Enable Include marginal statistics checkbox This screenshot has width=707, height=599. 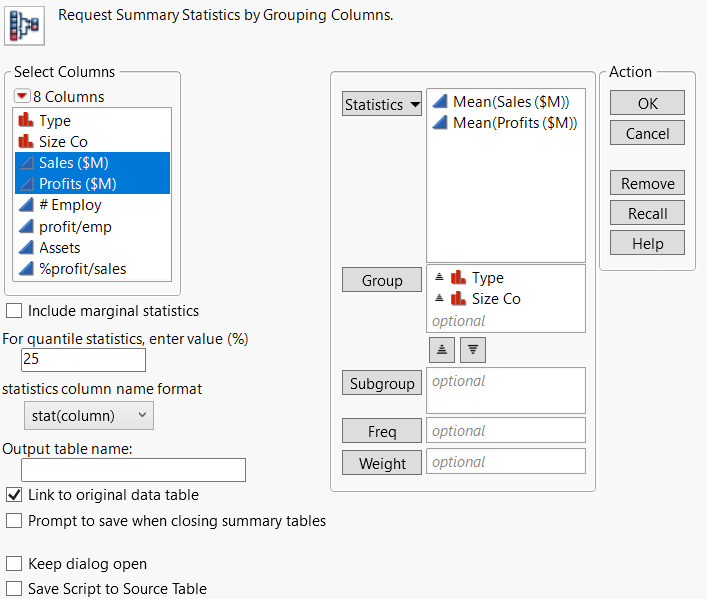[14, 311]
